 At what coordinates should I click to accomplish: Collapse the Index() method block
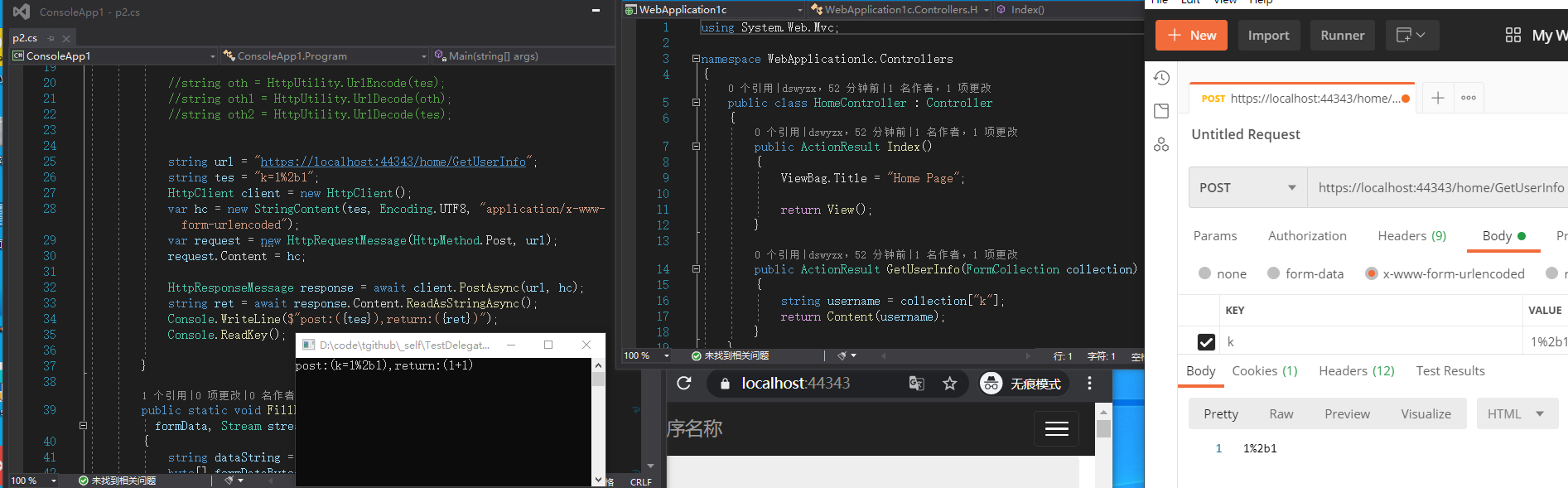(x=696, y=147)
